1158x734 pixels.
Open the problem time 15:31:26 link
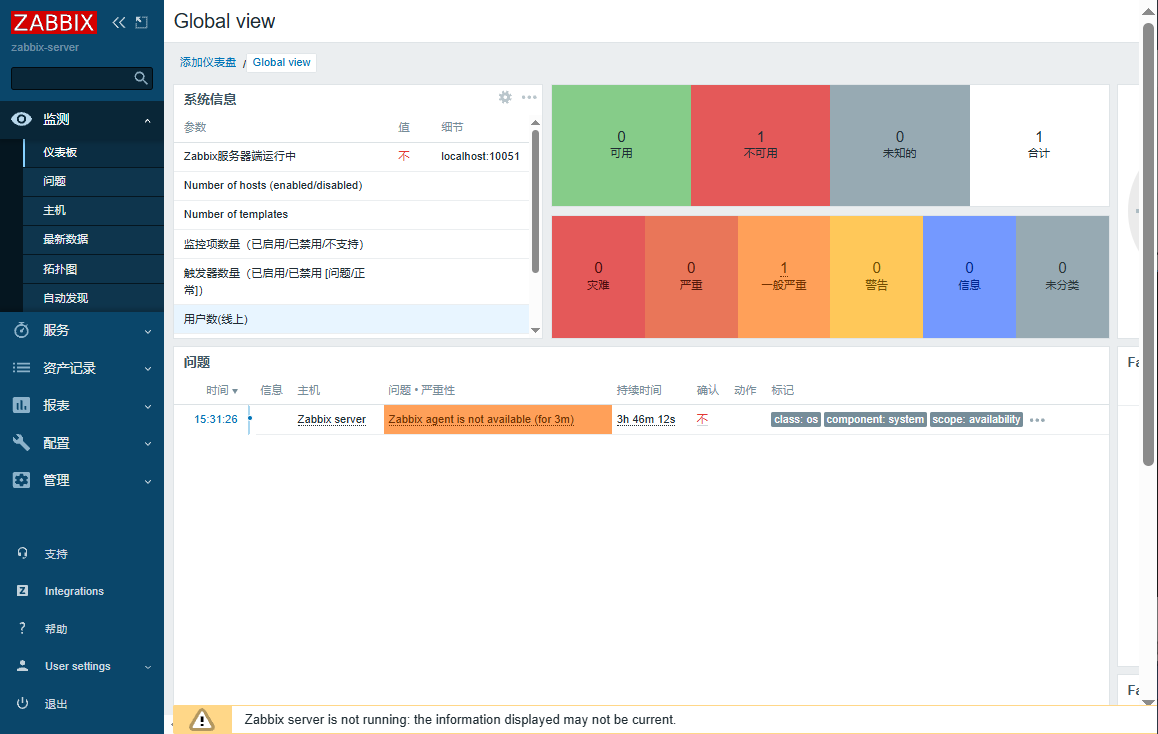coord(216,419)
